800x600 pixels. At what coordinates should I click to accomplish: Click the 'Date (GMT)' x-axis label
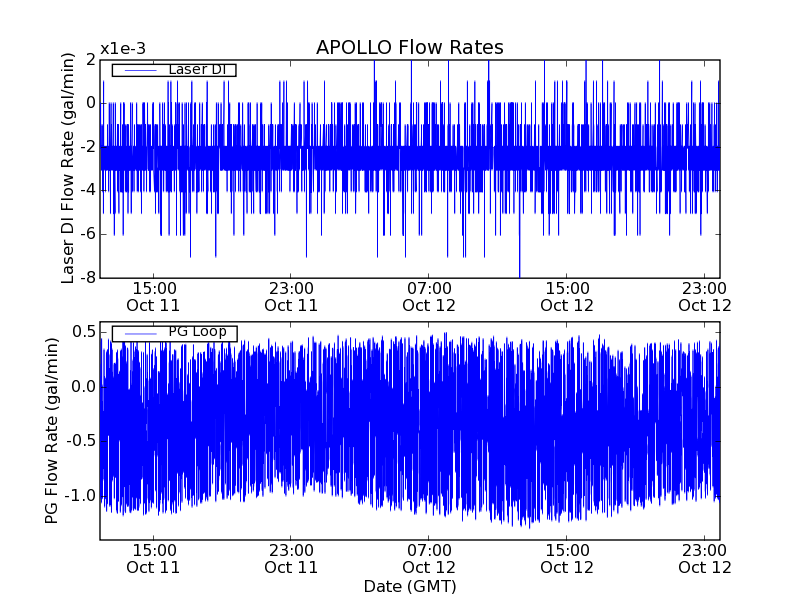pyautogui.click(x=410, y=587)
